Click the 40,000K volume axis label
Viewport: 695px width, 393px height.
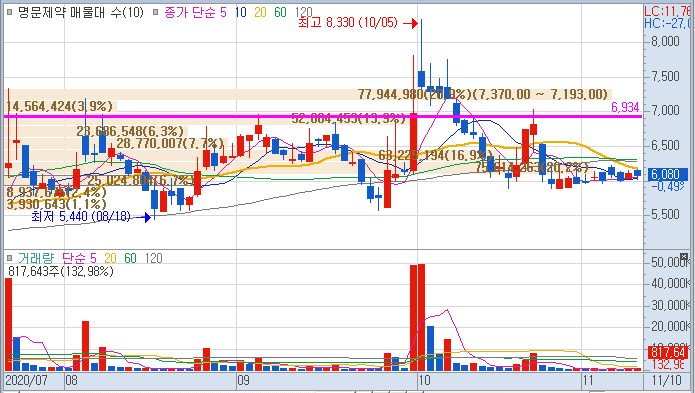670,284
